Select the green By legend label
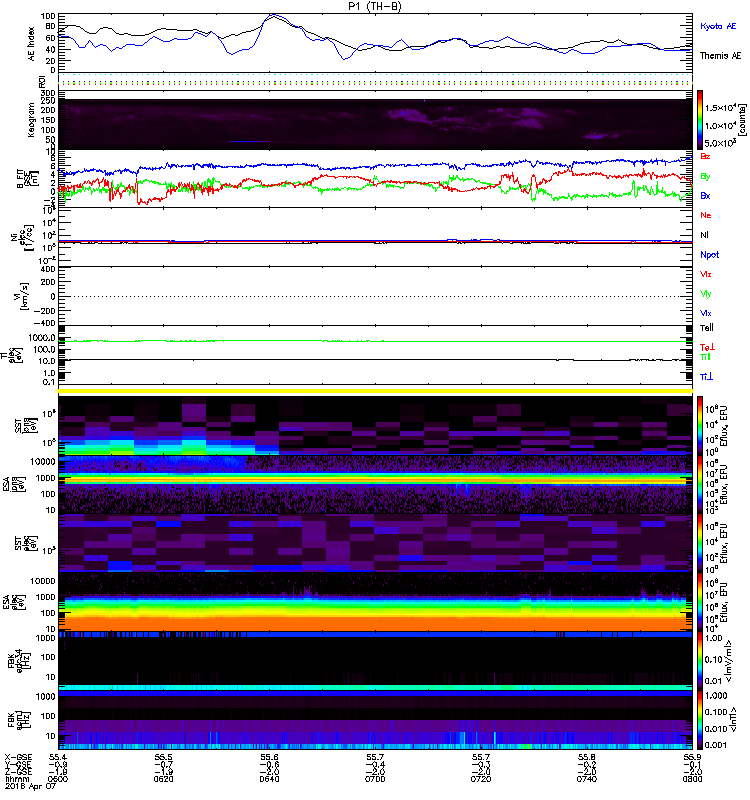Screen dimensions: 750x800 coord(707,177)
